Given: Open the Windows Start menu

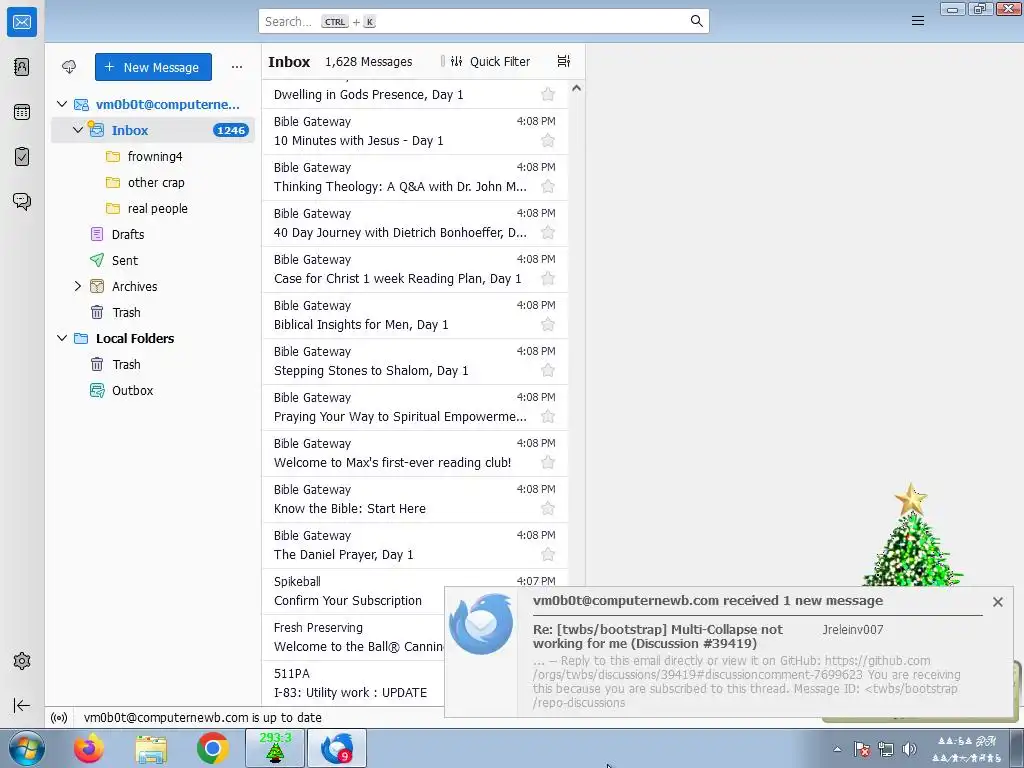Looking at the screenshot, I should [25, 748].
